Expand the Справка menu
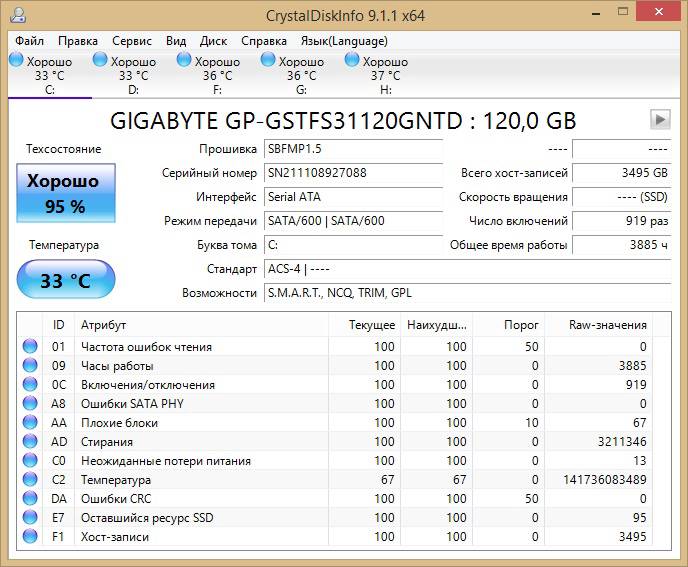 click(x=263, y=41)
